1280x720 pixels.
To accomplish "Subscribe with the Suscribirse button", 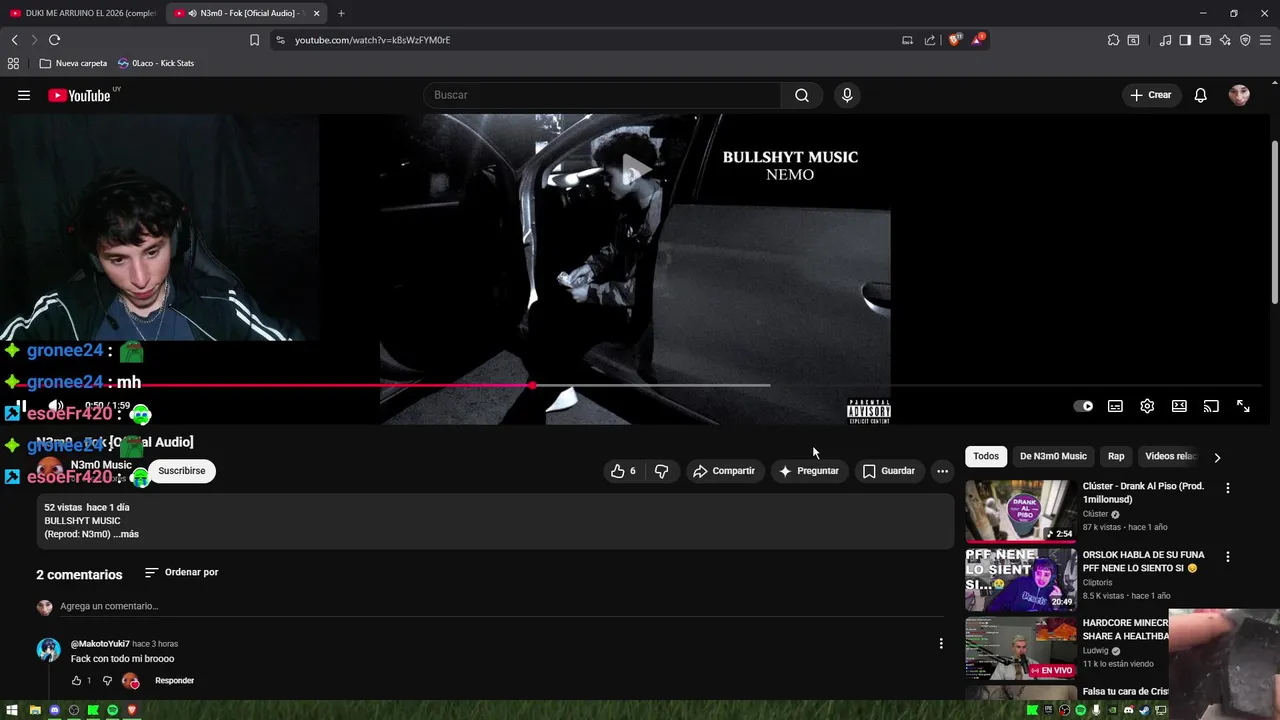I will [181, 471].
